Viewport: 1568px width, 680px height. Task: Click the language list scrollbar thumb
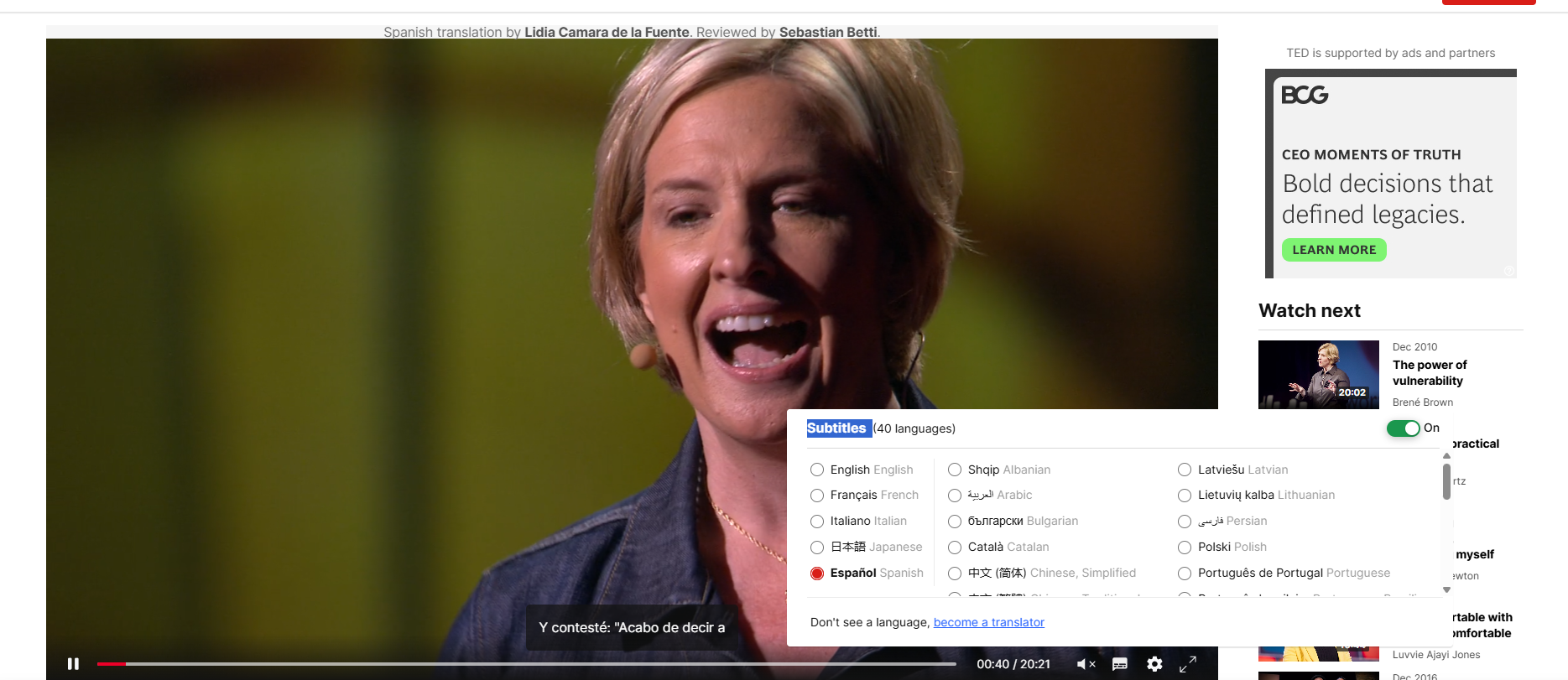[1446, 481]
